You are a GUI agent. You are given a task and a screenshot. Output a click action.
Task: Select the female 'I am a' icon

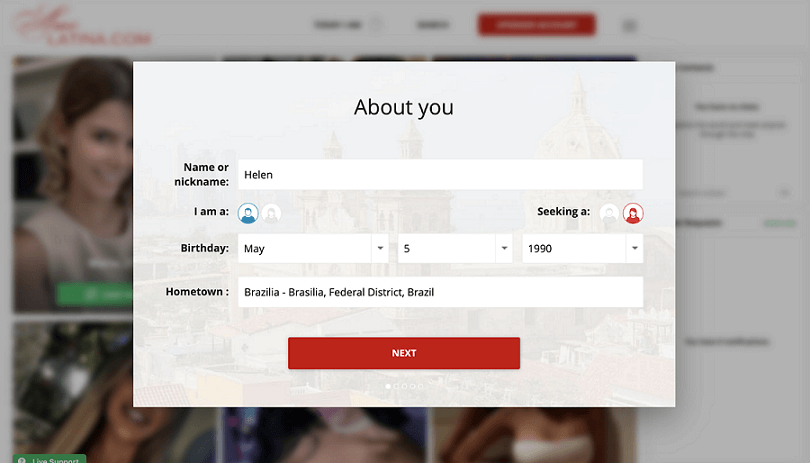coord(271,213)
